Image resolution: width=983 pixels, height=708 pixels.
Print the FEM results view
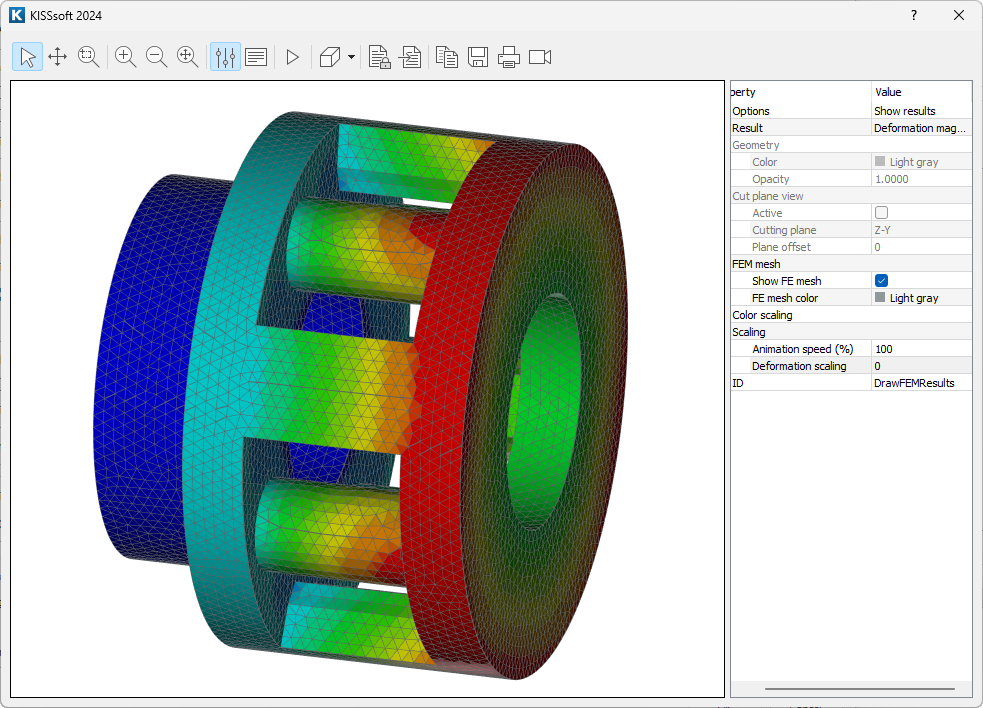coord(509,57)
